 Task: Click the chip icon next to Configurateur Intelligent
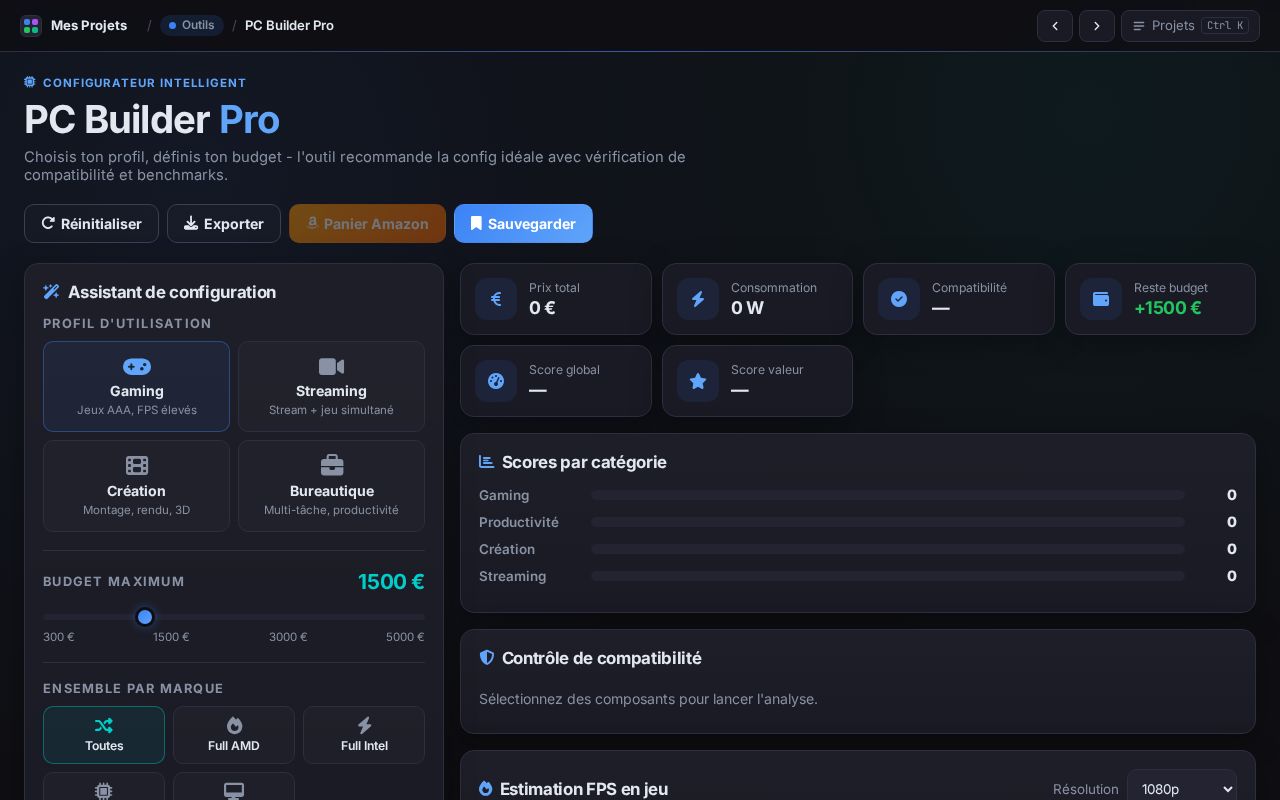[x=30, y=83]
